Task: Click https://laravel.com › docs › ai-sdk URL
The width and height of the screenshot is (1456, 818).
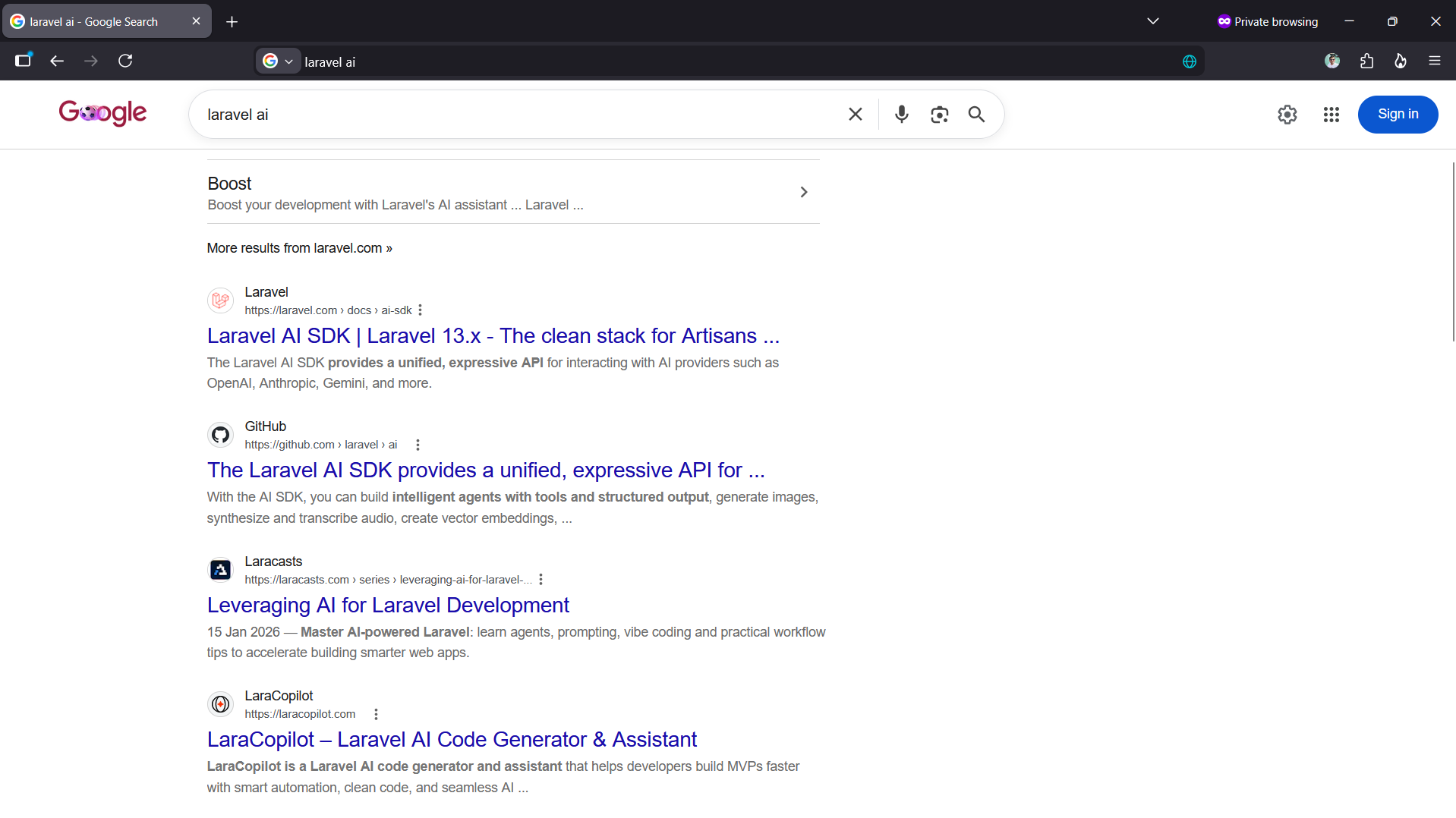Action: point(328,310)
